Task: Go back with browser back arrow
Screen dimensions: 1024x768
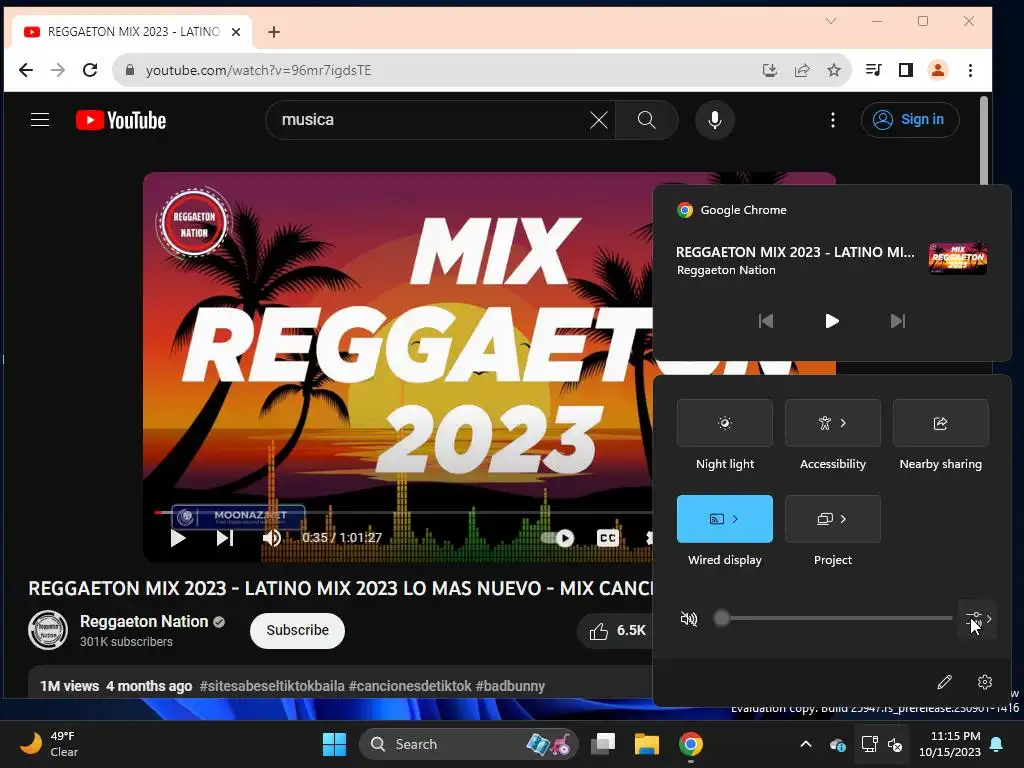Action: (x=25, y=70)
